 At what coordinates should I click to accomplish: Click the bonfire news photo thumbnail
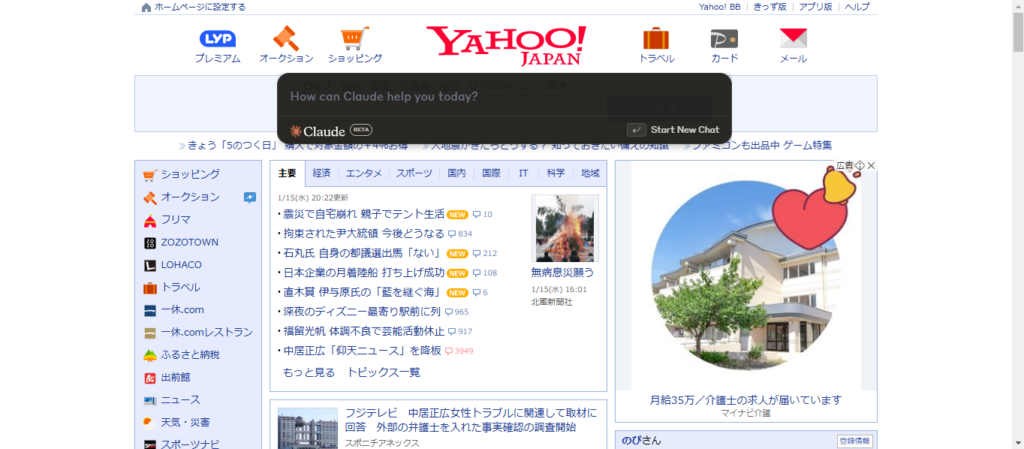565,228
